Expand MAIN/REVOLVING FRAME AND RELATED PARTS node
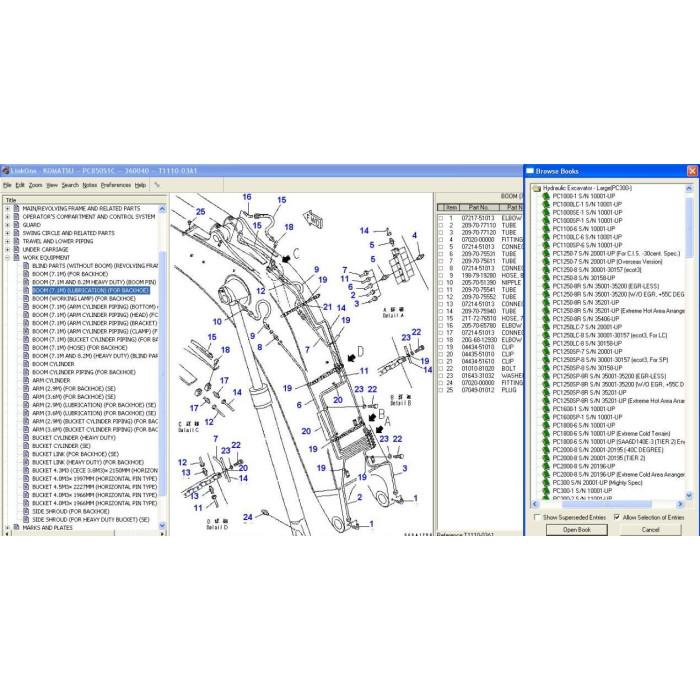 pyautogui.click(x=7, y=208)
